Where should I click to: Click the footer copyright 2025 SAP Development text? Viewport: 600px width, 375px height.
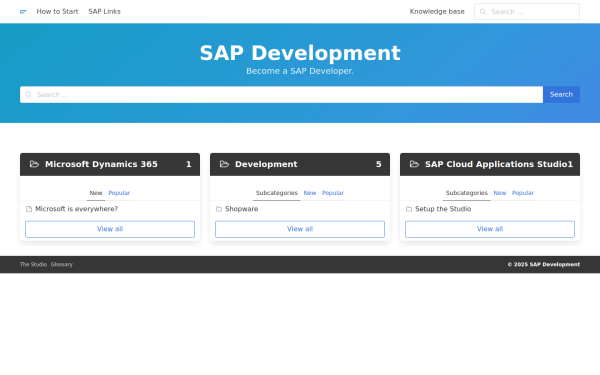coord(543,264)
